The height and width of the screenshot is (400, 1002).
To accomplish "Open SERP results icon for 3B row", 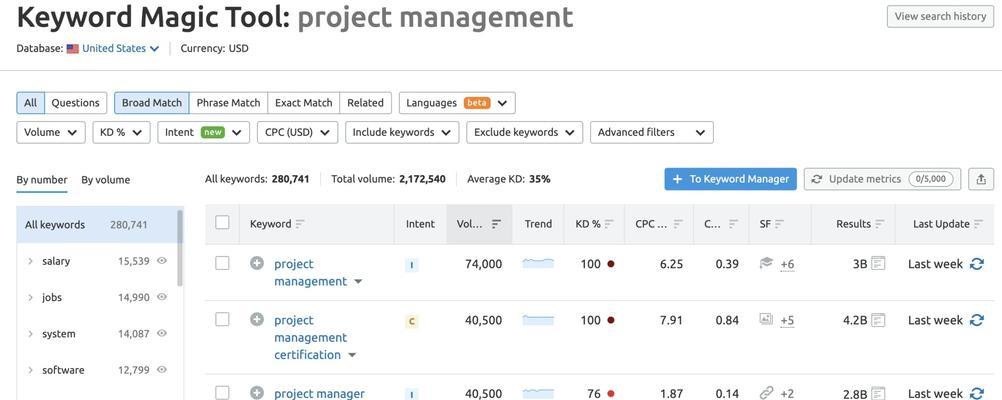I will point(878,263).
